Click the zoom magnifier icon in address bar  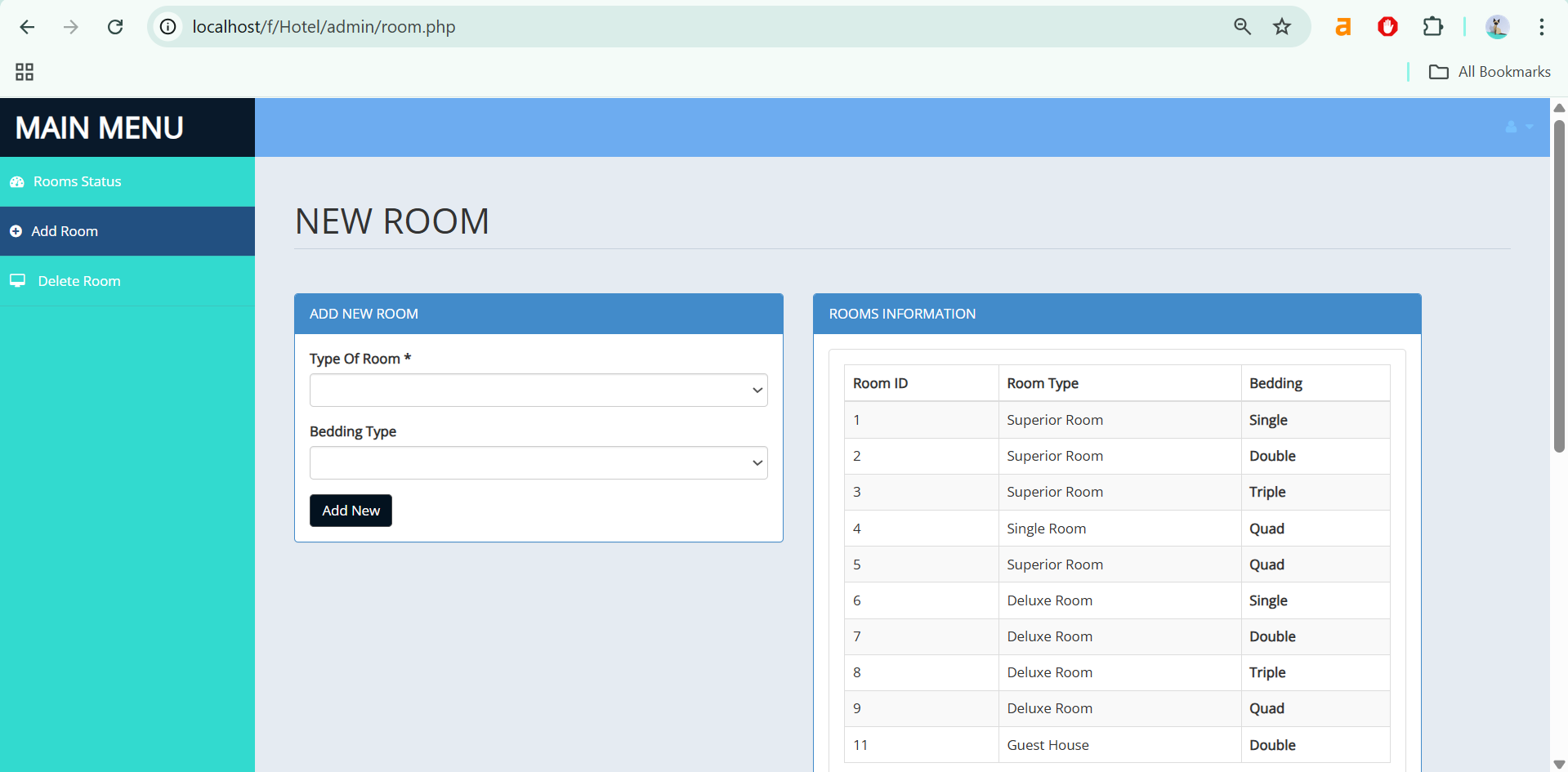[x=1242, y=27]
